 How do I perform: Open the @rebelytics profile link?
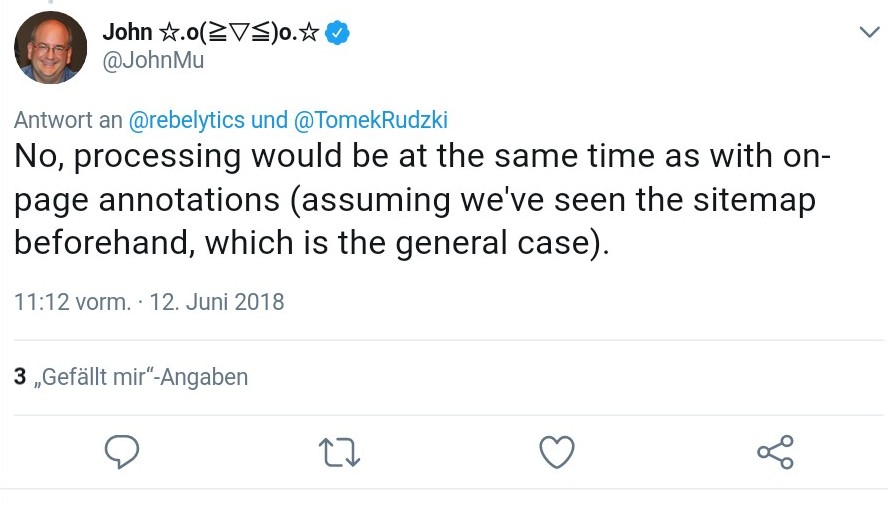[x=186, y=120]
